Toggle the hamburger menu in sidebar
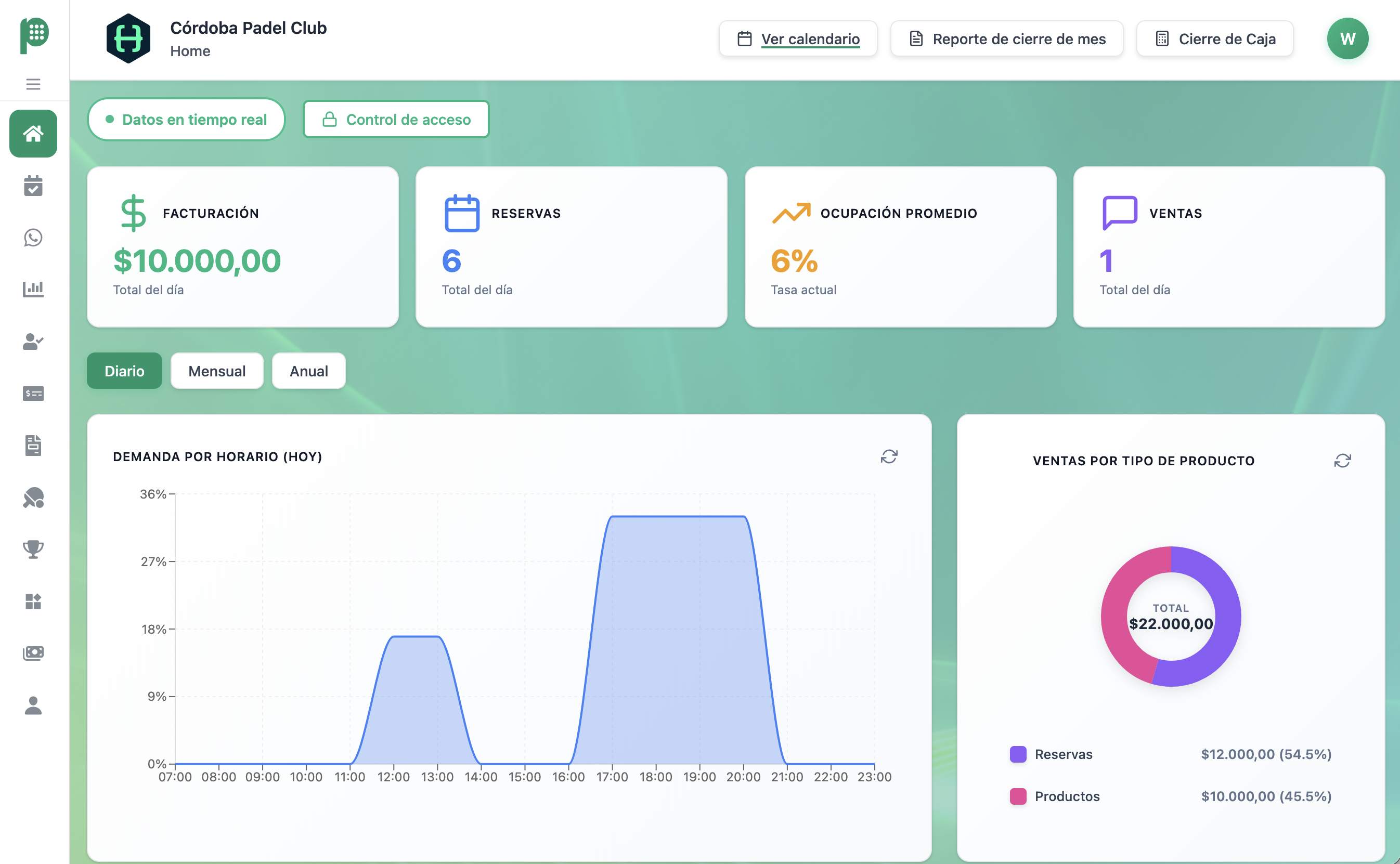The height and width of the screenshot is (864, 1400). (x=33, y=84)
